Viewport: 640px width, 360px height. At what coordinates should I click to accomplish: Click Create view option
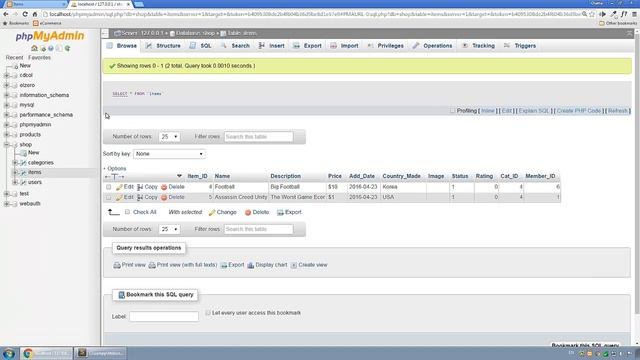309,265
